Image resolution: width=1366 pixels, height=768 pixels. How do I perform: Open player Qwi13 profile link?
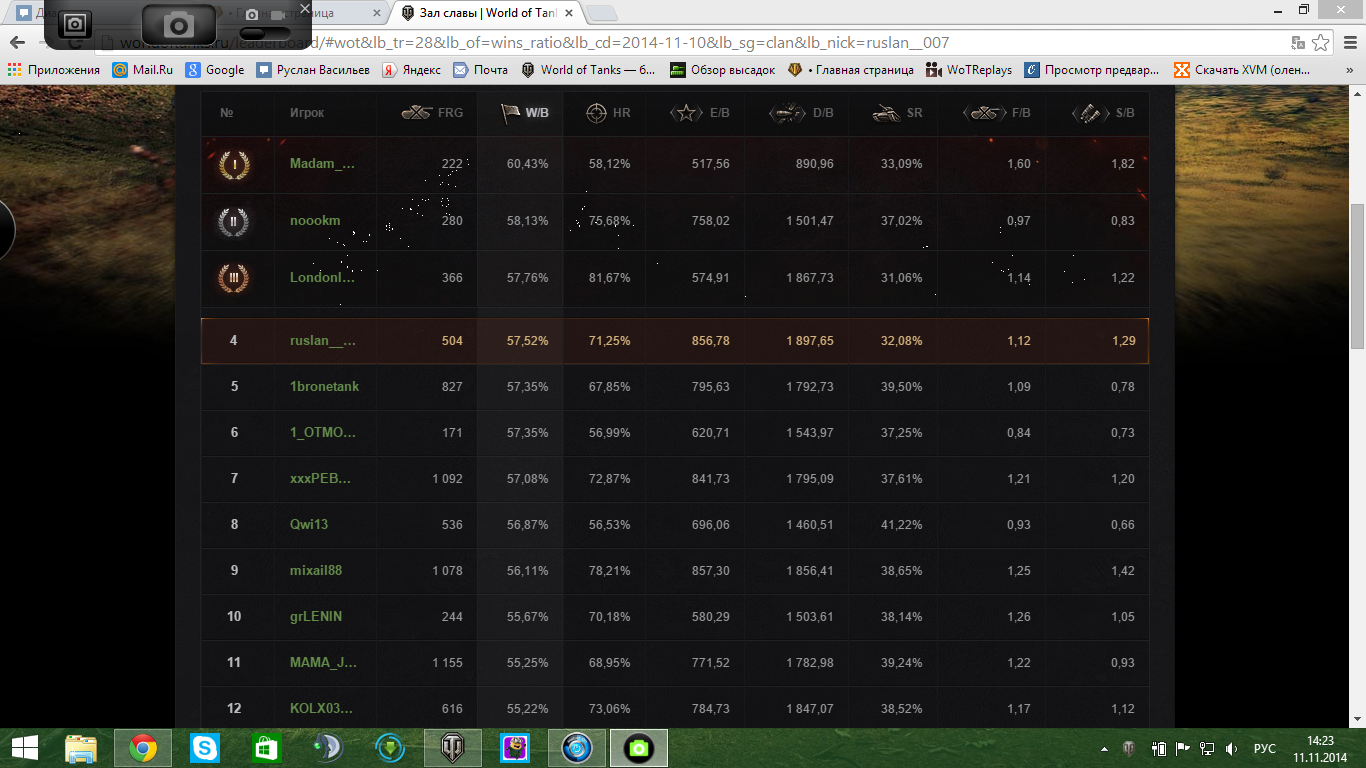pos(309,525)
